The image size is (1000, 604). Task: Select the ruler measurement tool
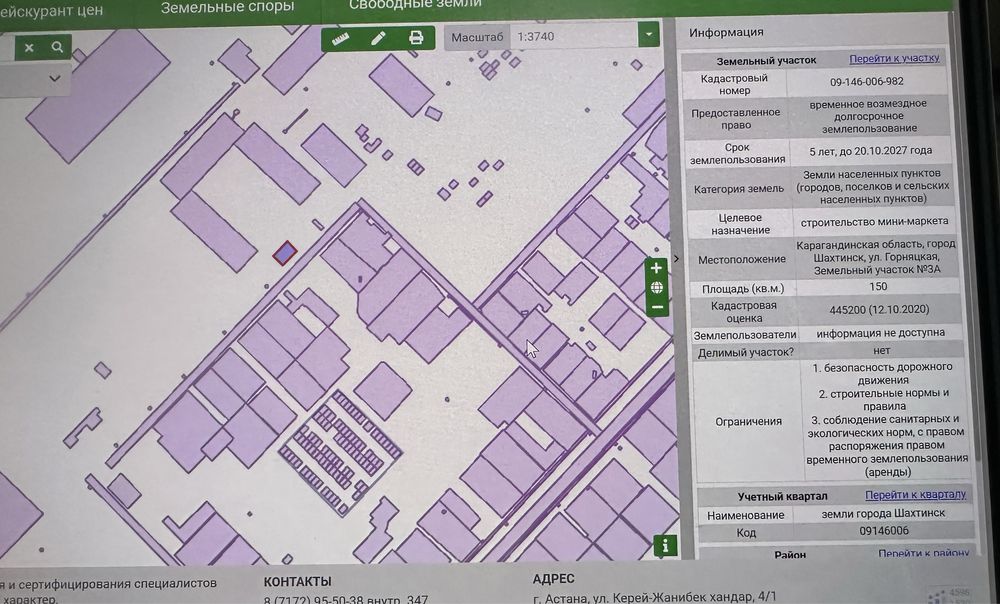click(x=340, y=39)
